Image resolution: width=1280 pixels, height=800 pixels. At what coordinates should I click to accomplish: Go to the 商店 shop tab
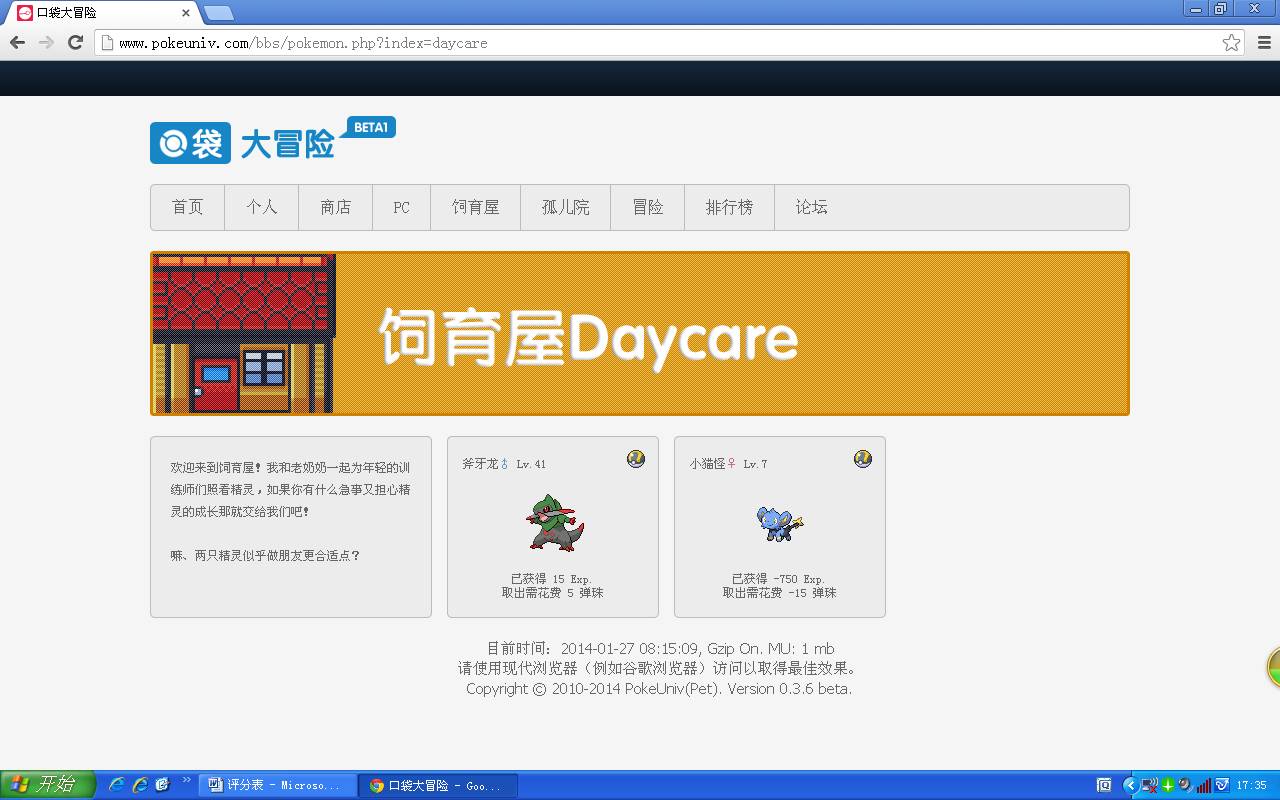[x=335, y=207]
